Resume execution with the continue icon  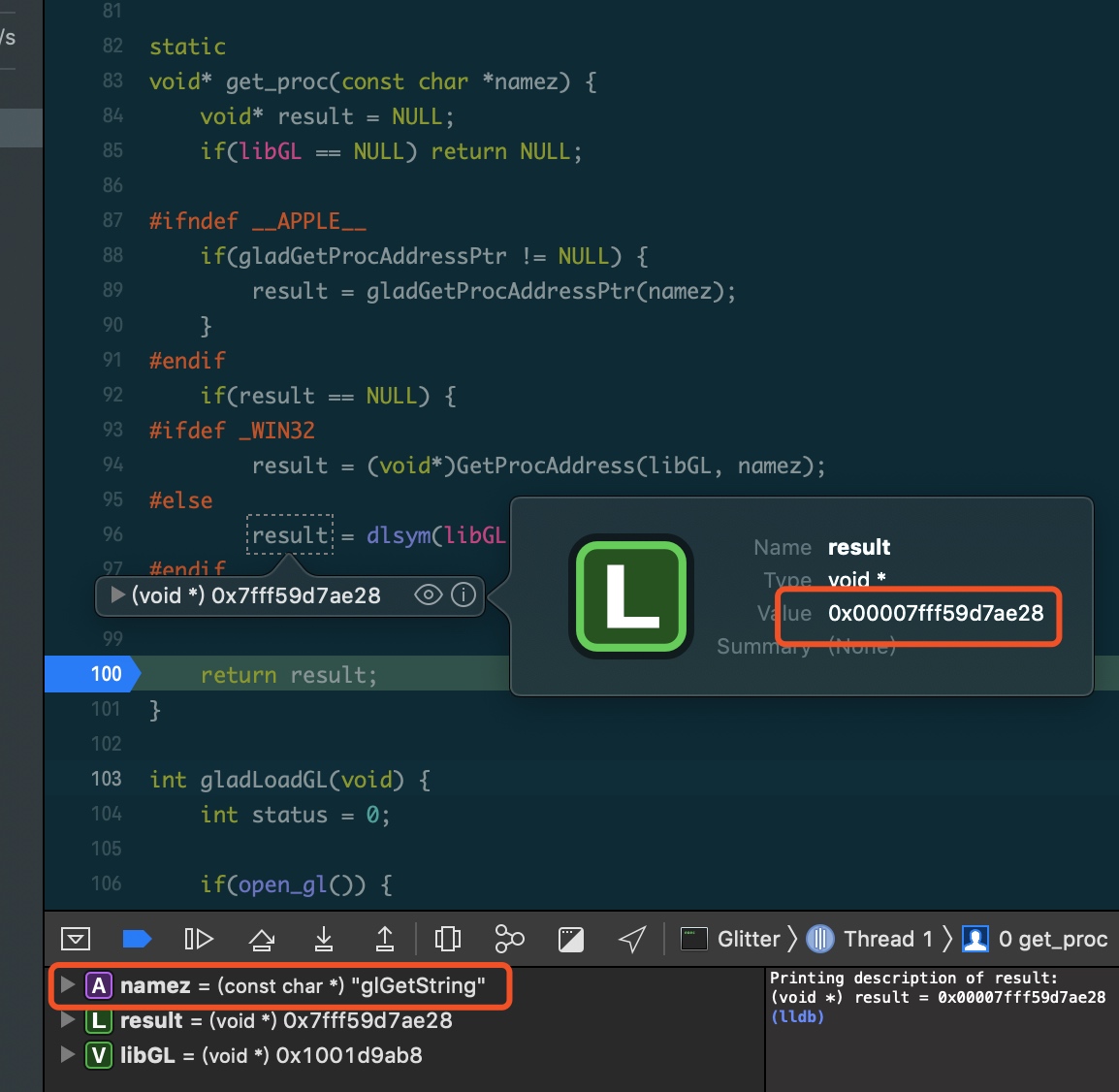click(199, 939)
